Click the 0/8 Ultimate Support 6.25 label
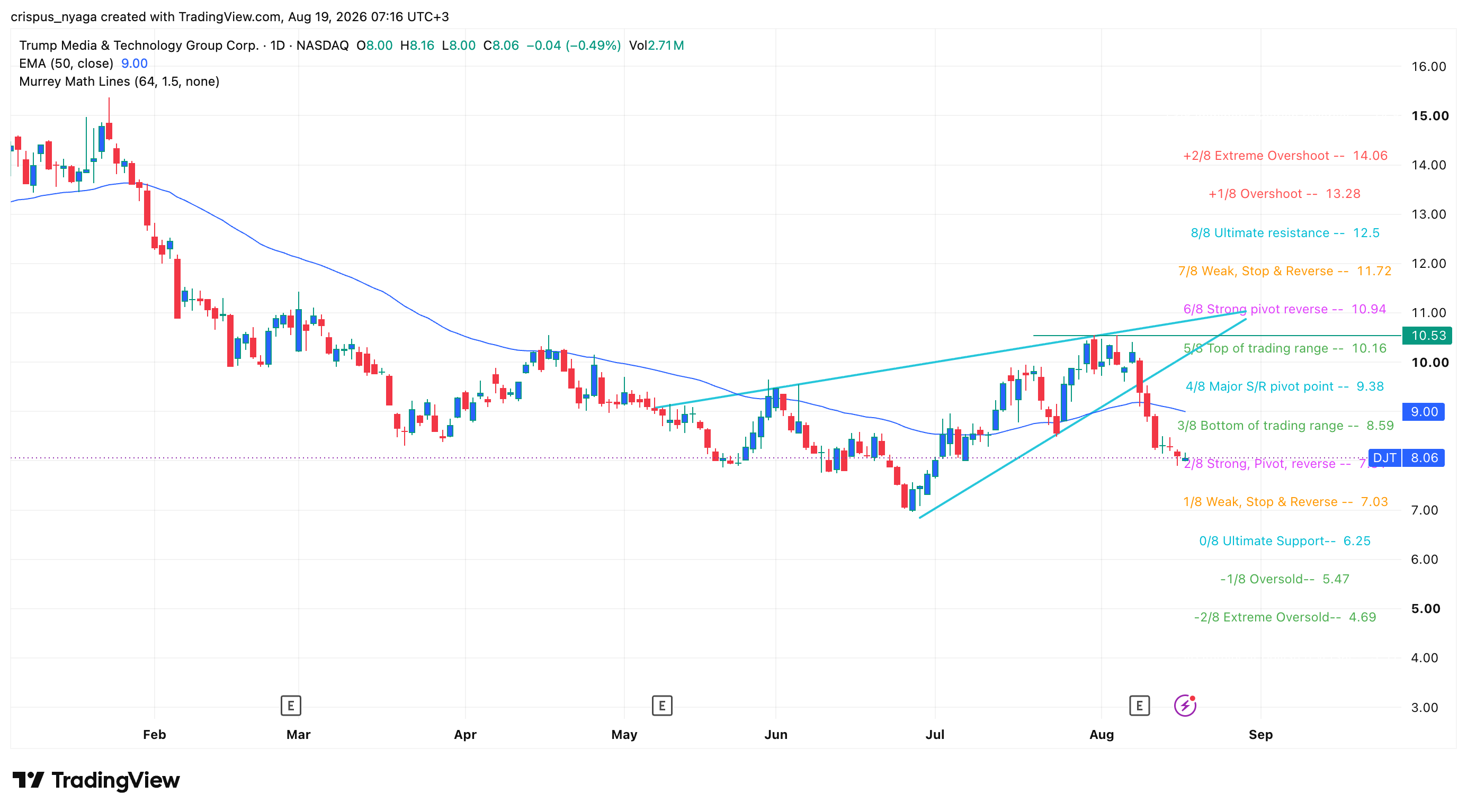This screenshot has height=812, width=1467. coord(1285,541)
